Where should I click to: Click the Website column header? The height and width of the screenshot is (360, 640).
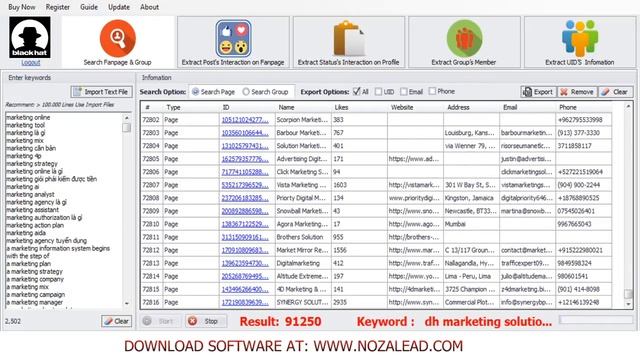point(415,107)
